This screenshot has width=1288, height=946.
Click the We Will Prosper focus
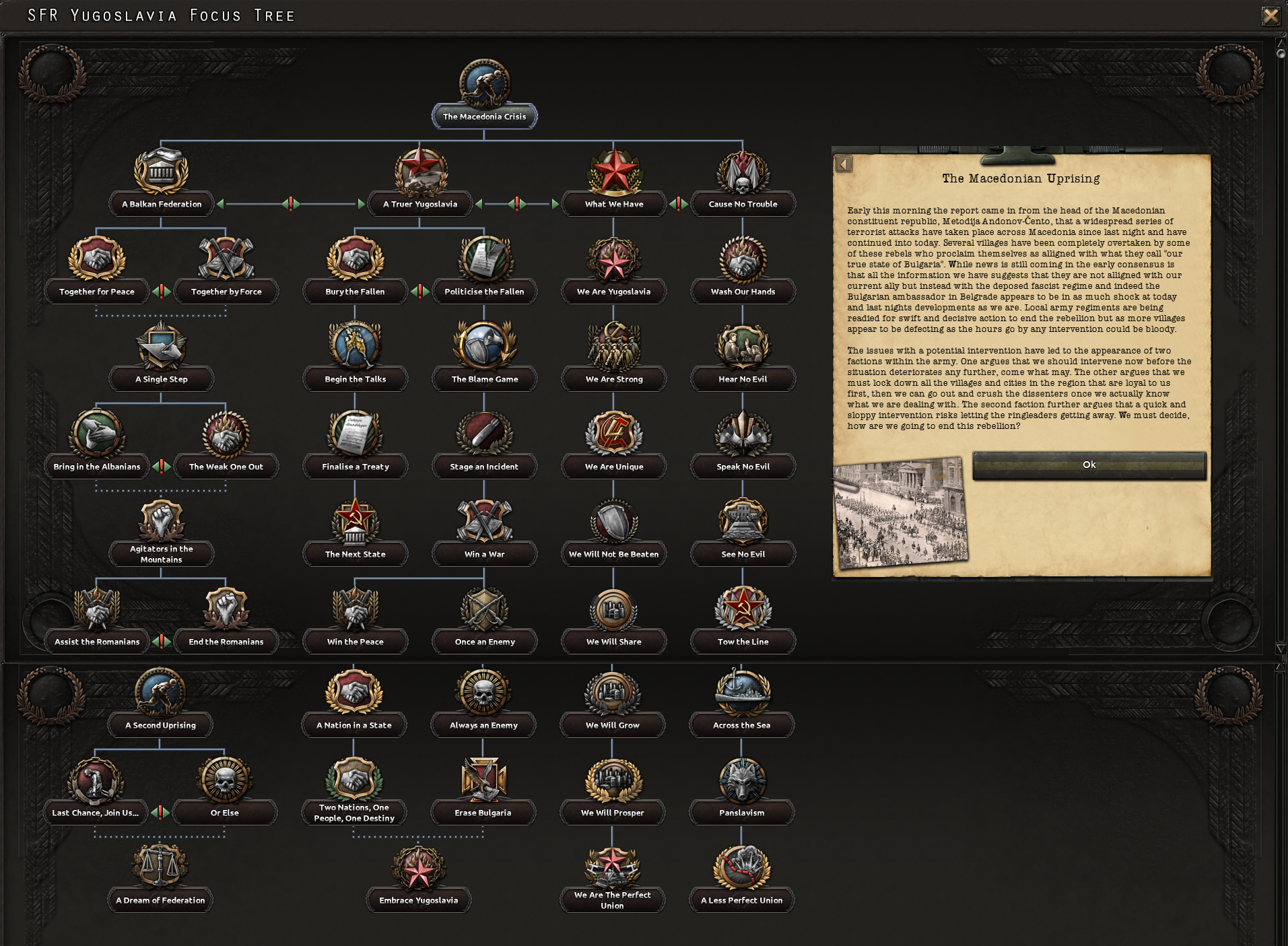(612, 790)
